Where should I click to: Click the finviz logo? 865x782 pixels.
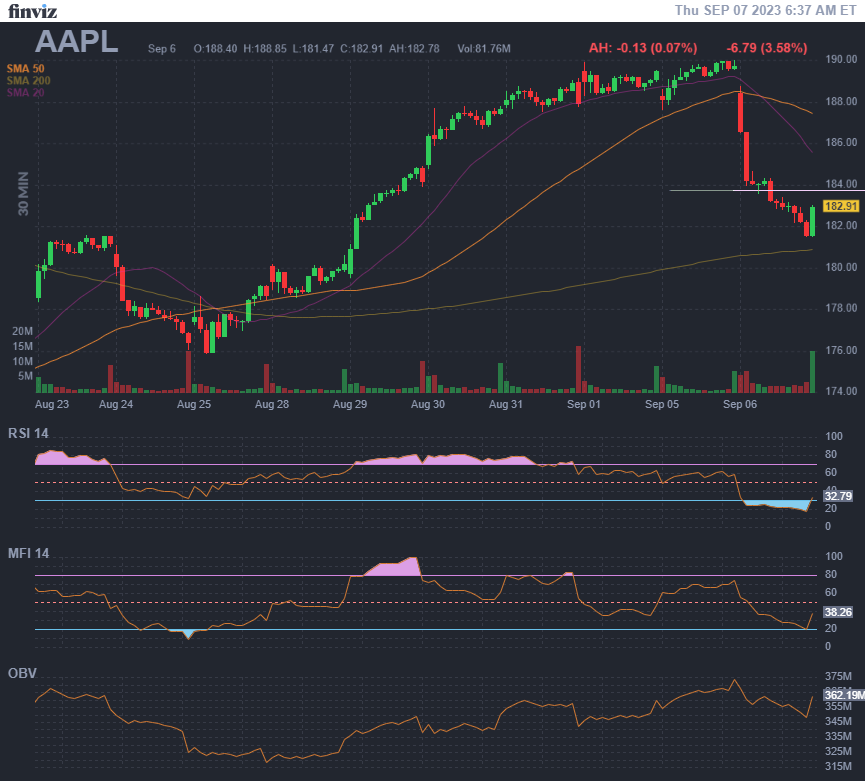tap(31, 11)
